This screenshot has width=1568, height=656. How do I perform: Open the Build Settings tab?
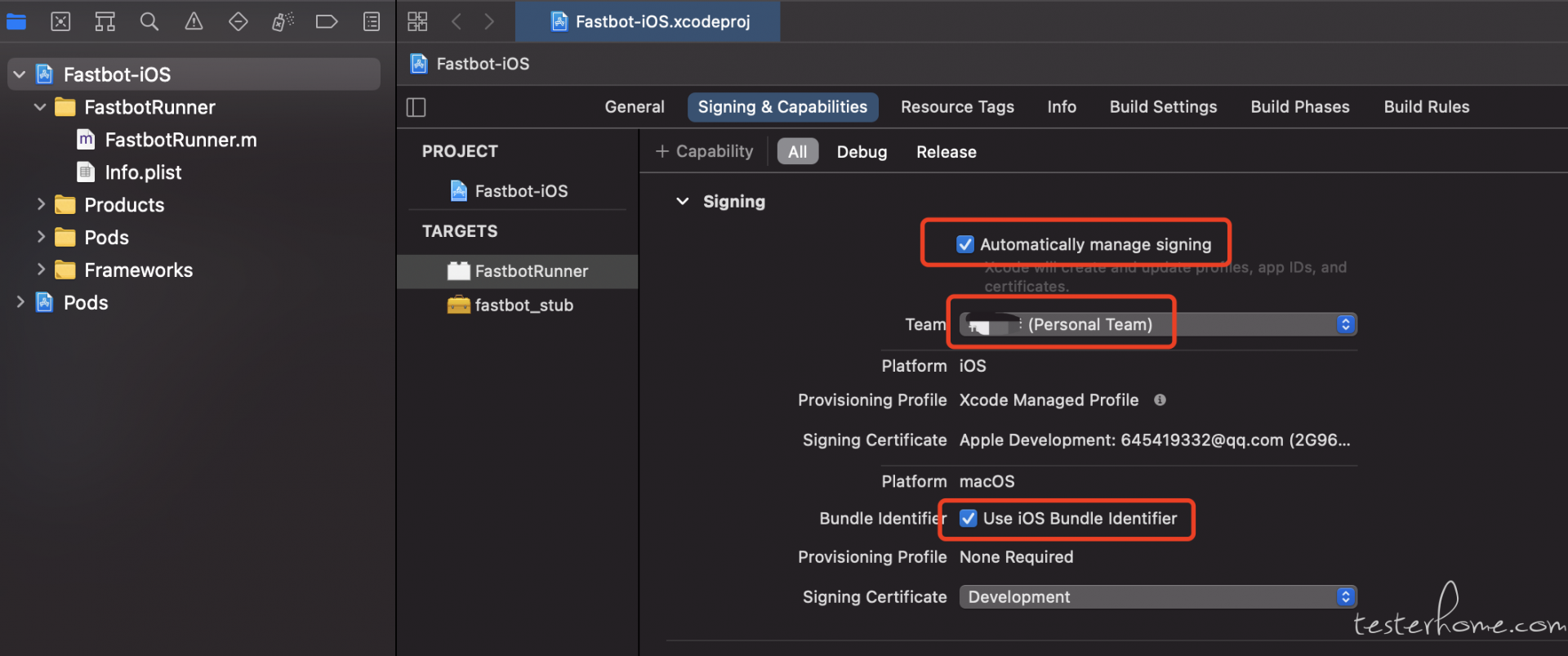1163,107
